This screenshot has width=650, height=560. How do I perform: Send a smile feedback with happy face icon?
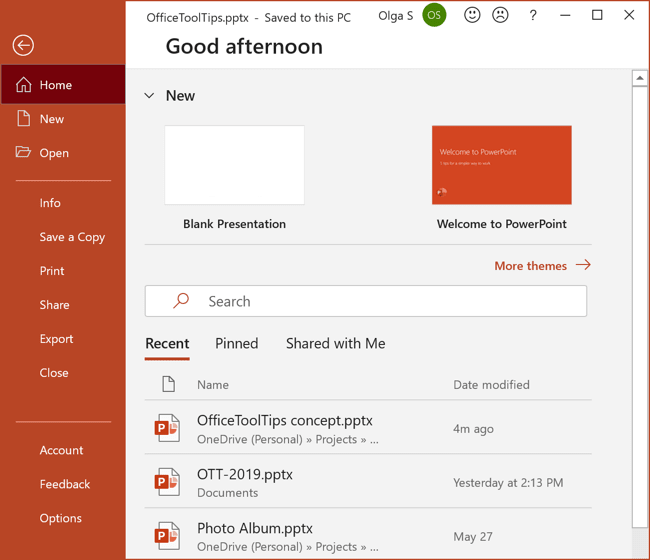[472, 15]
